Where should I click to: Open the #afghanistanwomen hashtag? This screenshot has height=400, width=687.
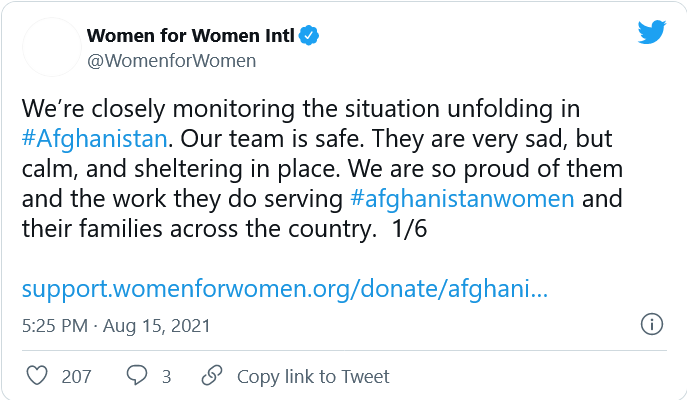click(x=462, y=197)
